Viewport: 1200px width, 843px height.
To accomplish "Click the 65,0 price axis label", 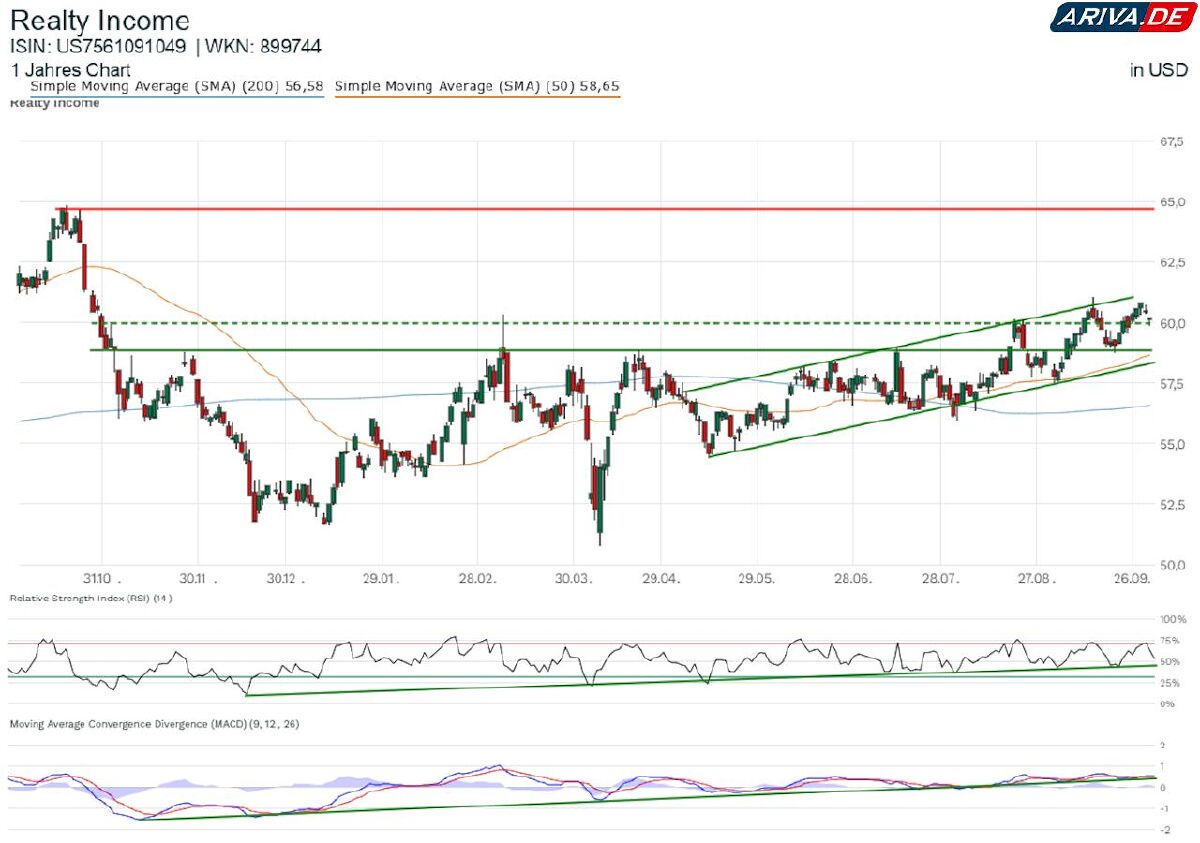I will 1173,202.
